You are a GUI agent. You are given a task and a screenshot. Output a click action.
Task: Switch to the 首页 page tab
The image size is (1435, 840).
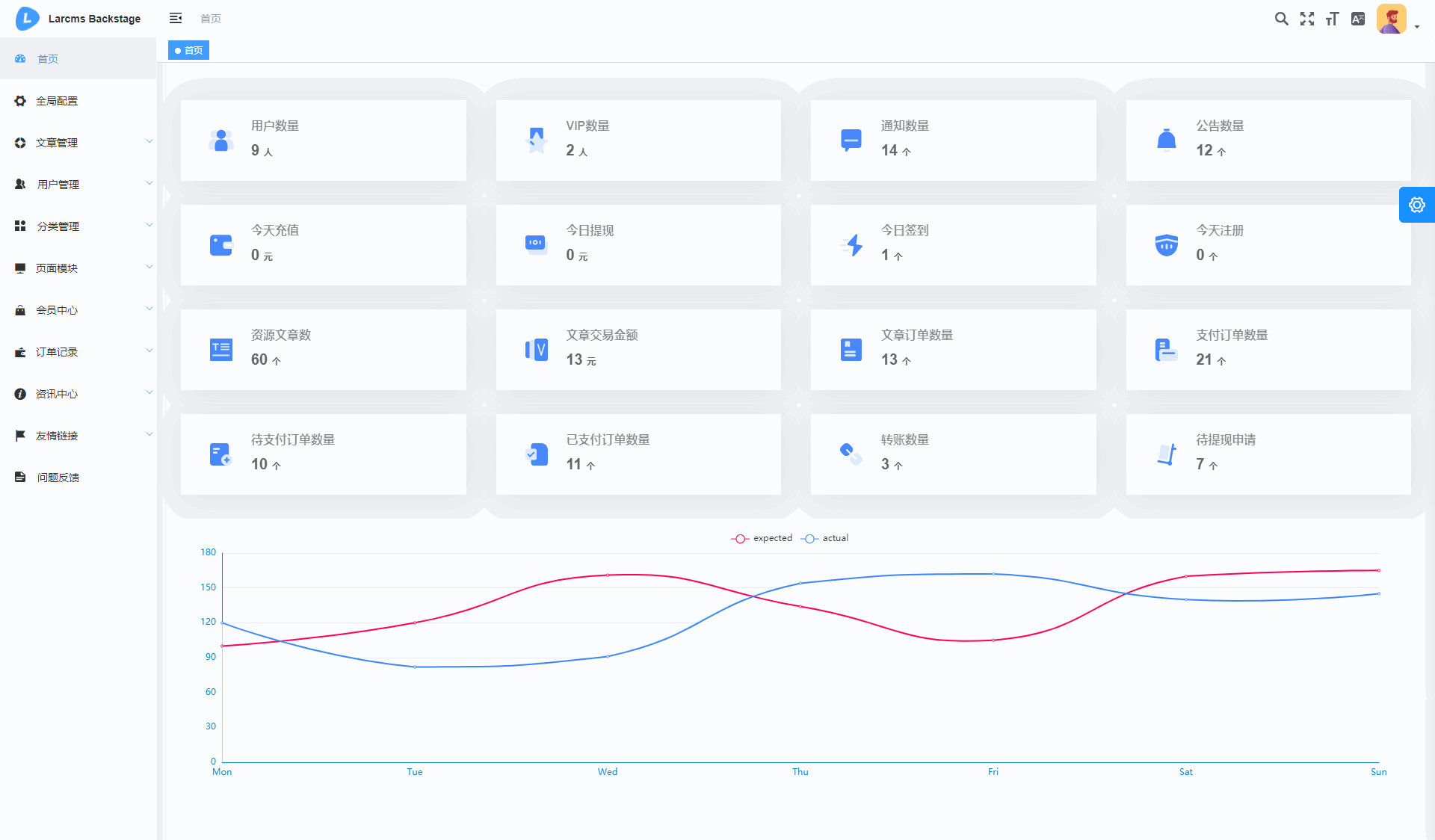tap(189, 51)
